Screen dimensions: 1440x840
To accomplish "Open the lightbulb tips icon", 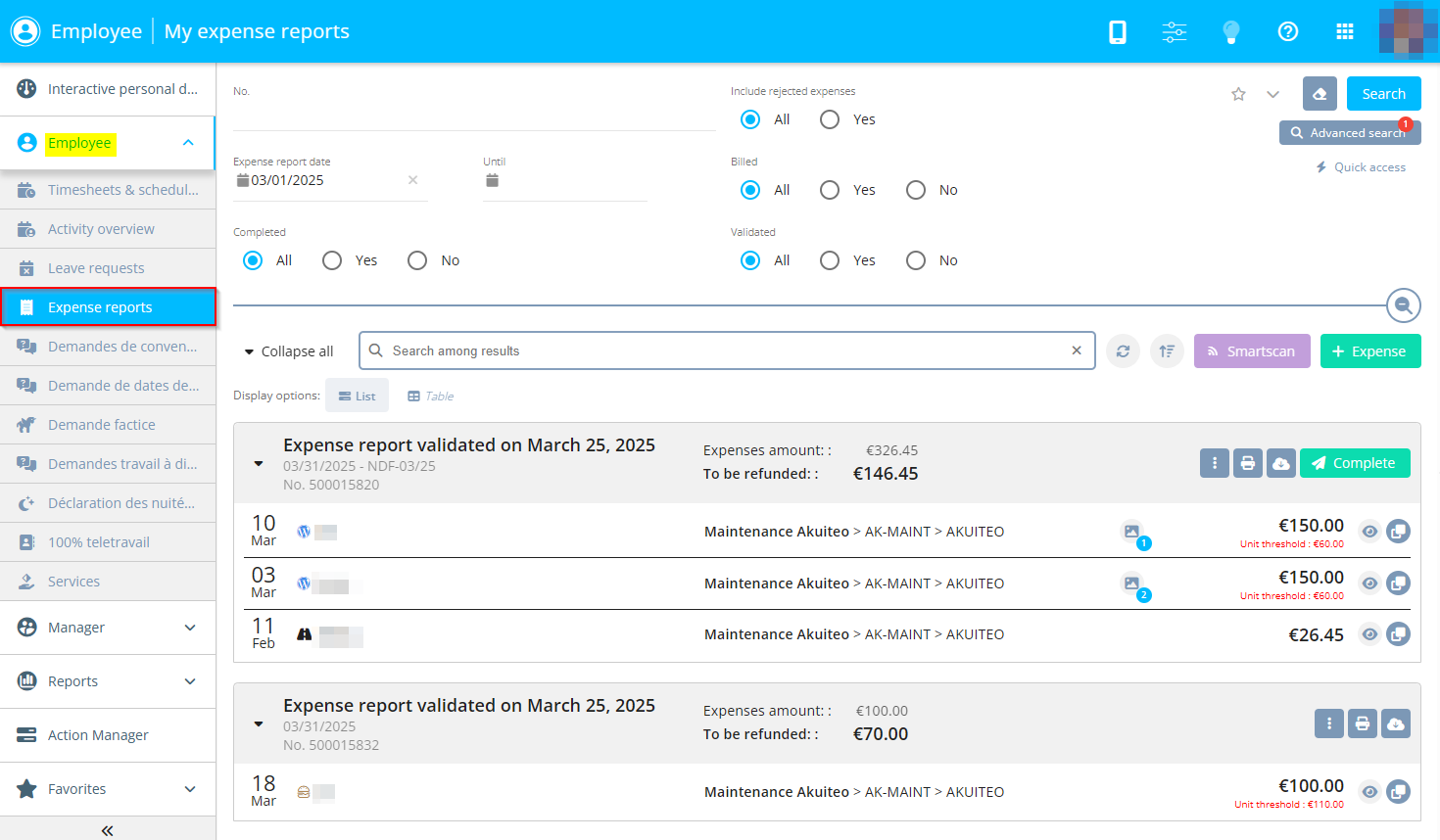I will click(x=1231, y=32).
